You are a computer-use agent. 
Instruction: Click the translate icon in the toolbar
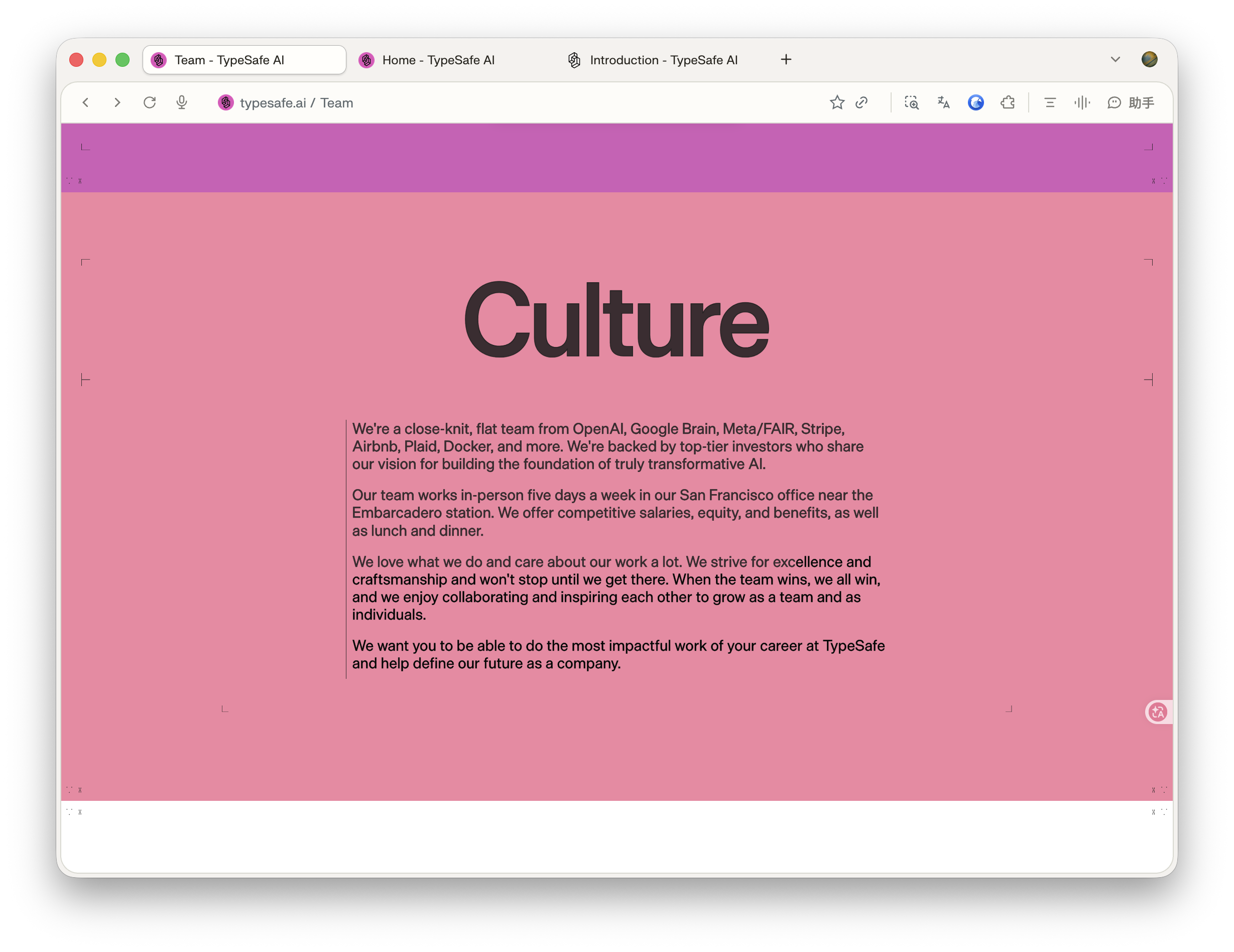[x=944, y=102]
